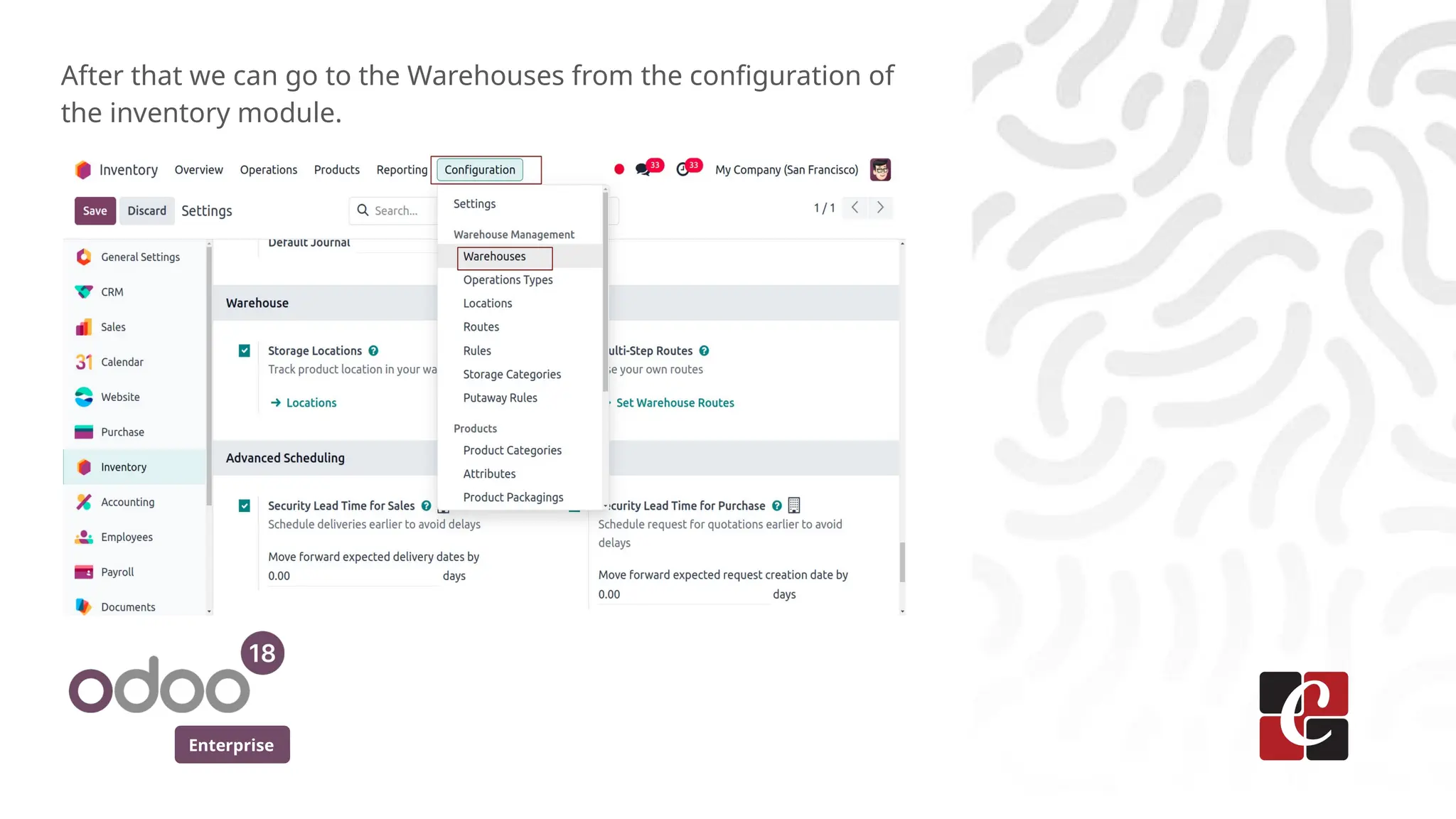The height and width of the screenshot is (819, 1456).
Task: Click the Inventory app logo icon
Action: coord(83,170)
